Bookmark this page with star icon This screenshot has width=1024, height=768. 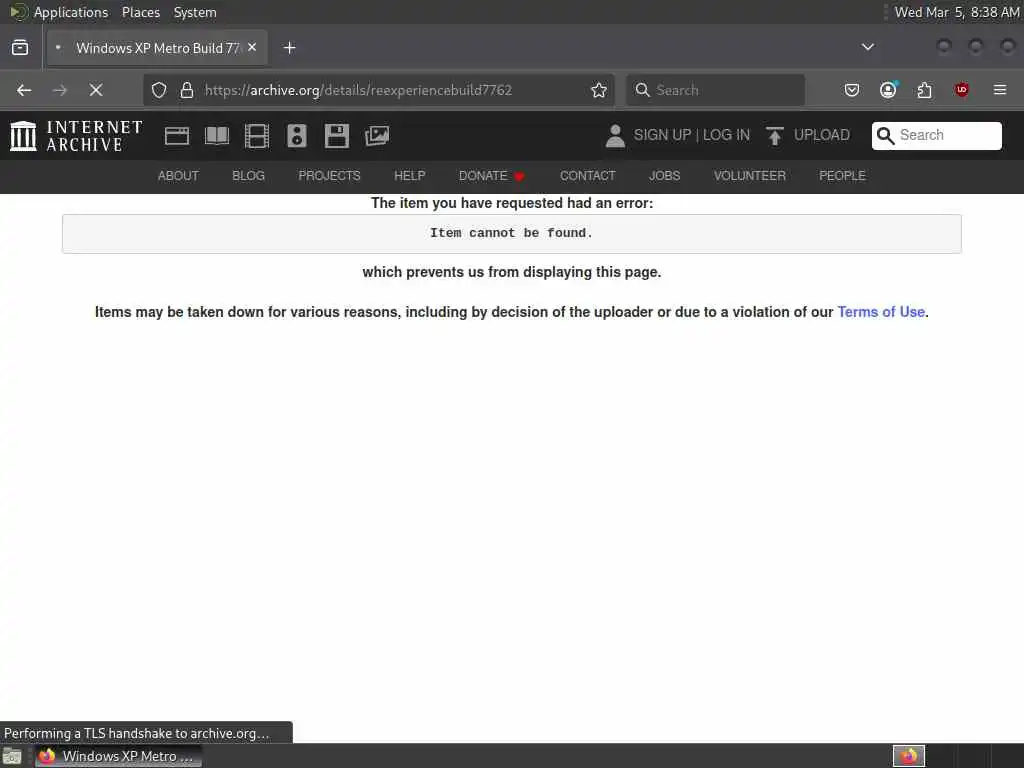click(598, 90)
